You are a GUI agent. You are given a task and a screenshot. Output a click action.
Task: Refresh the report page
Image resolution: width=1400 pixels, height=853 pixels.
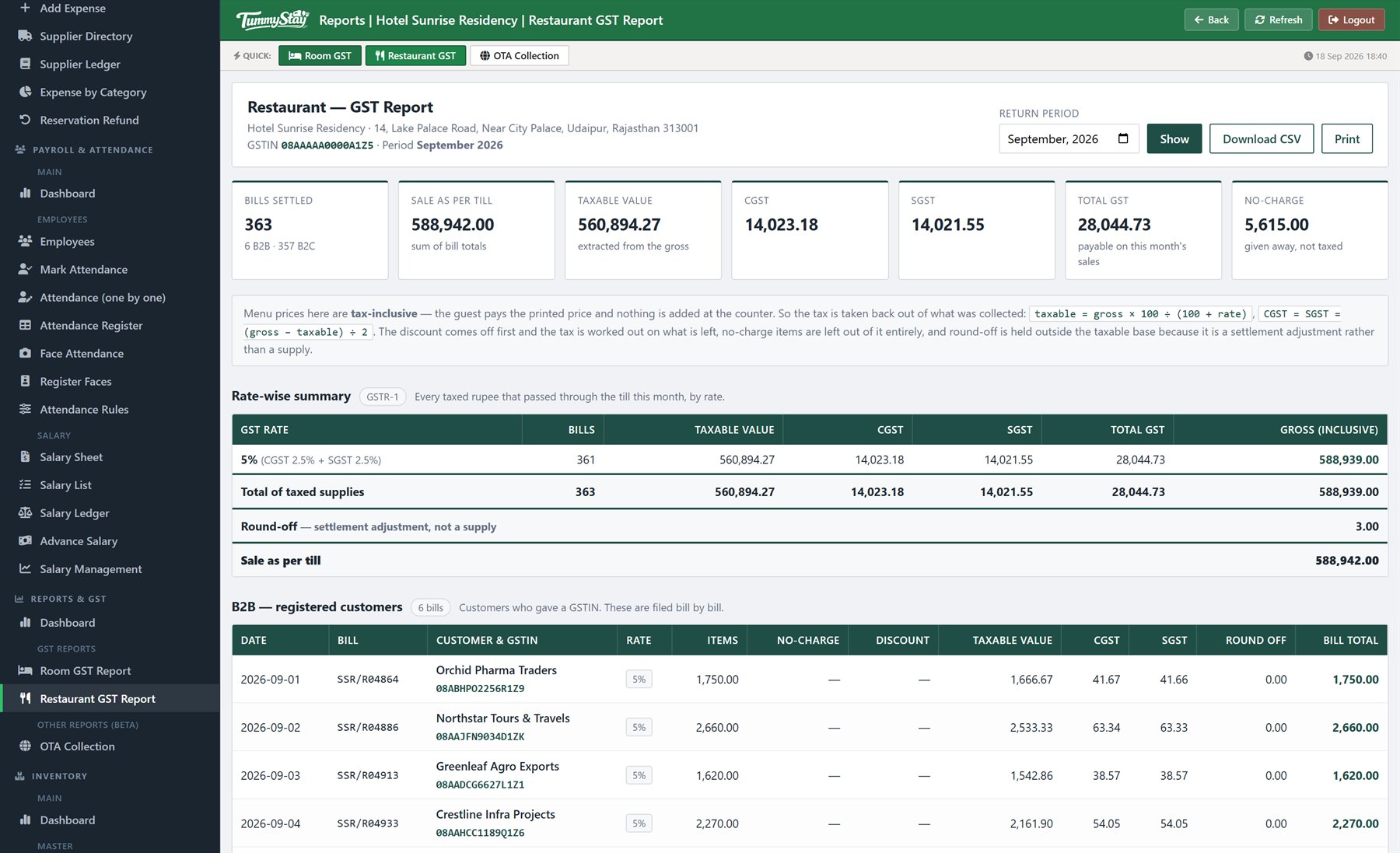[1279, 19]
